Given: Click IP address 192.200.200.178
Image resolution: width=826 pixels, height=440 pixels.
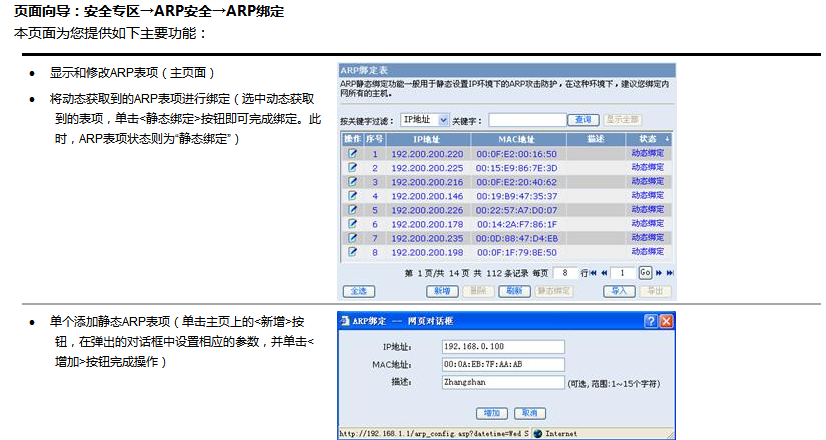Looking at the screenshot, I should 427,224.
